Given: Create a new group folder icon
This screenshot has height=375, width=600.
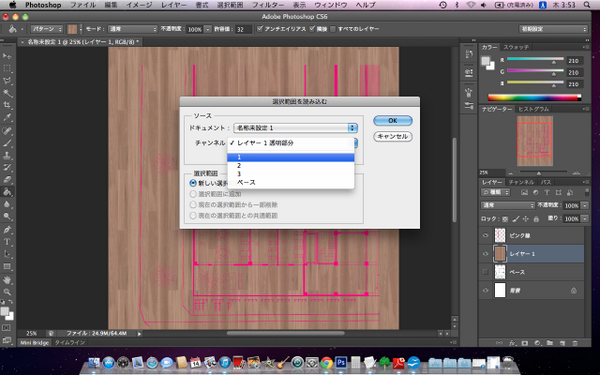Looking at the screenshot, I should click(x=550, y=343).
